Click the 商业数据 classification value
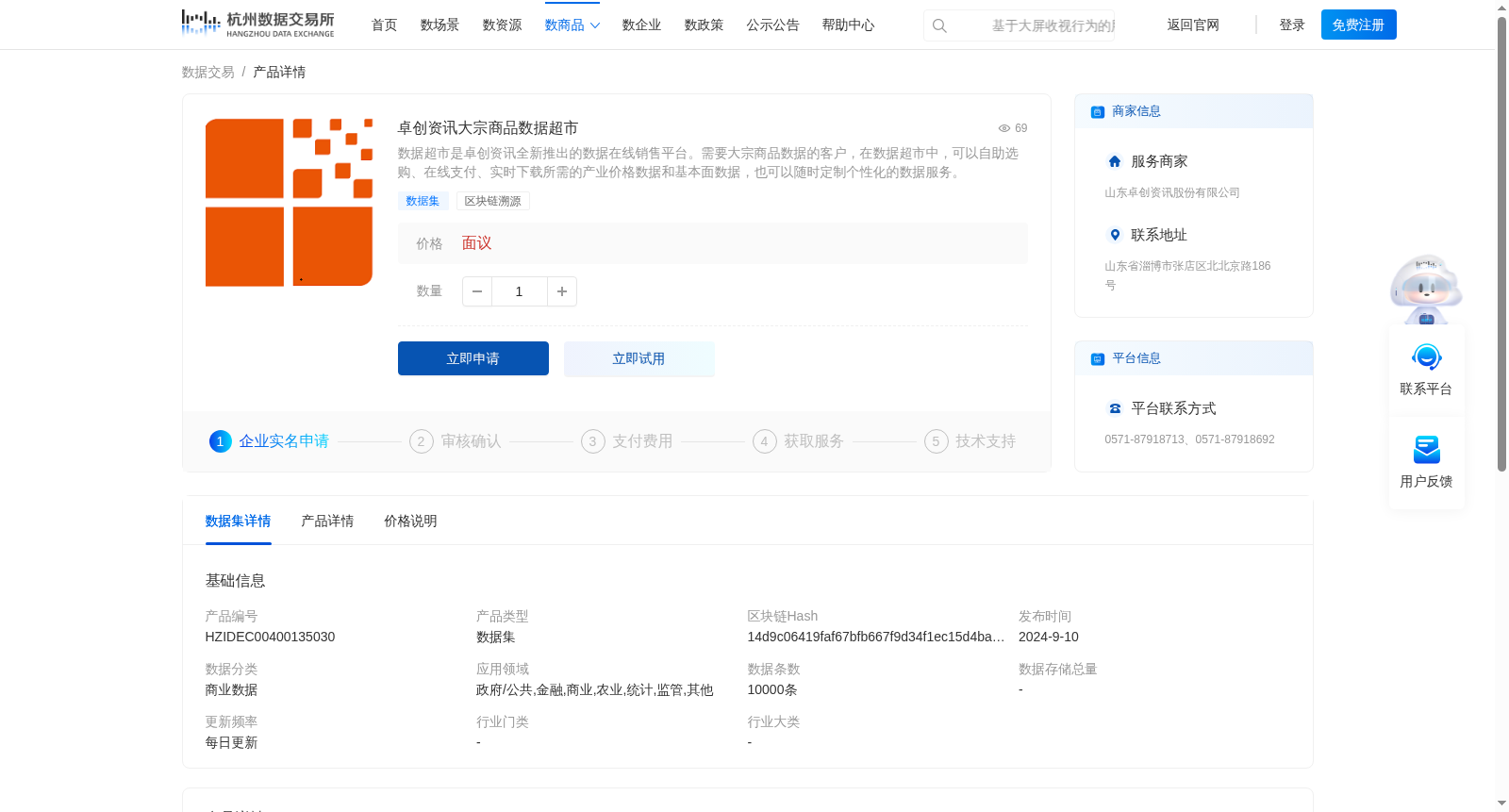Image resolution: width=1509 pixels, height=812 pixels. pyautogui.click(x=231, y=690)
